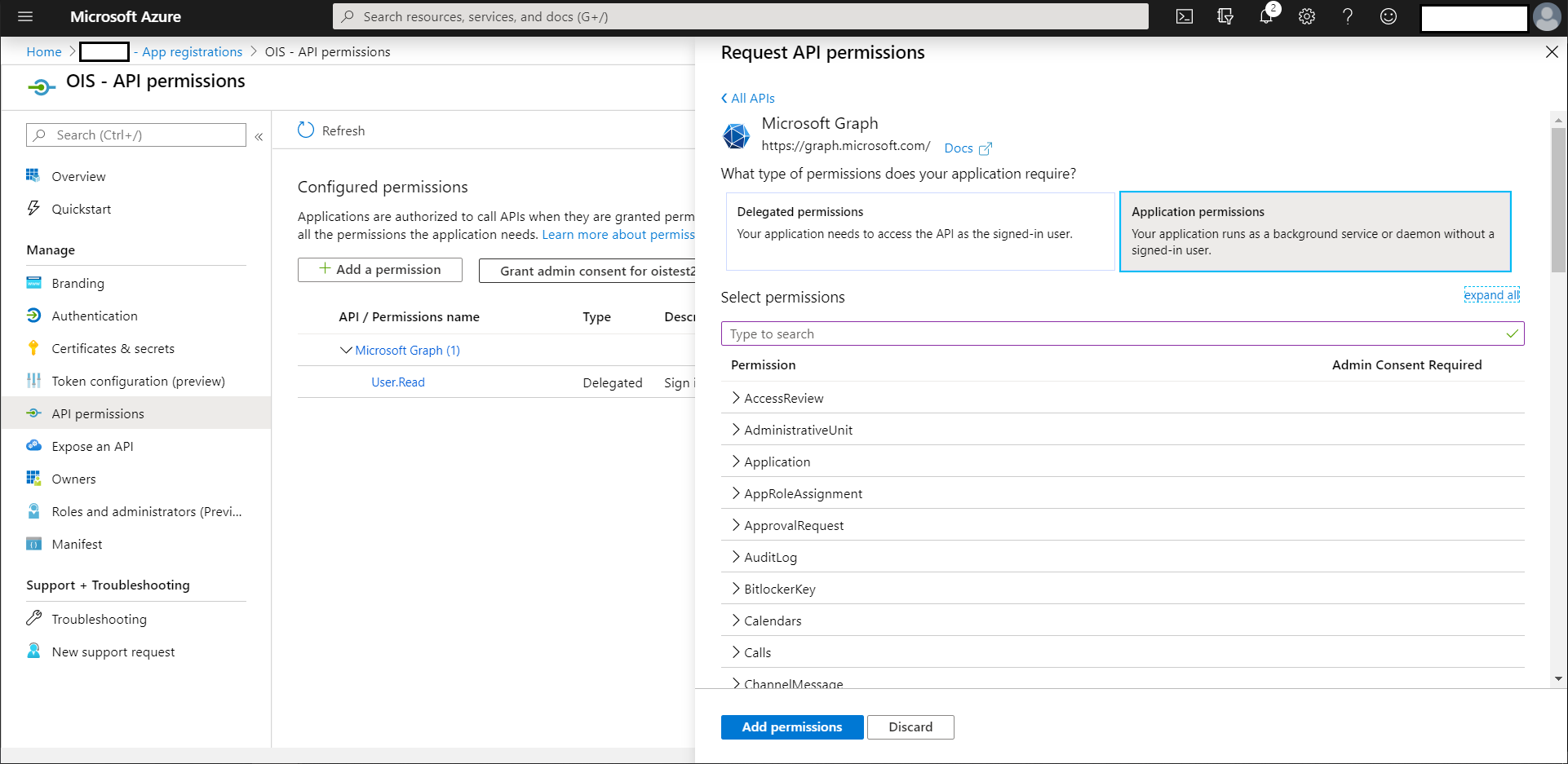Click the Roles and administrators icon

[x=33, y=510]
